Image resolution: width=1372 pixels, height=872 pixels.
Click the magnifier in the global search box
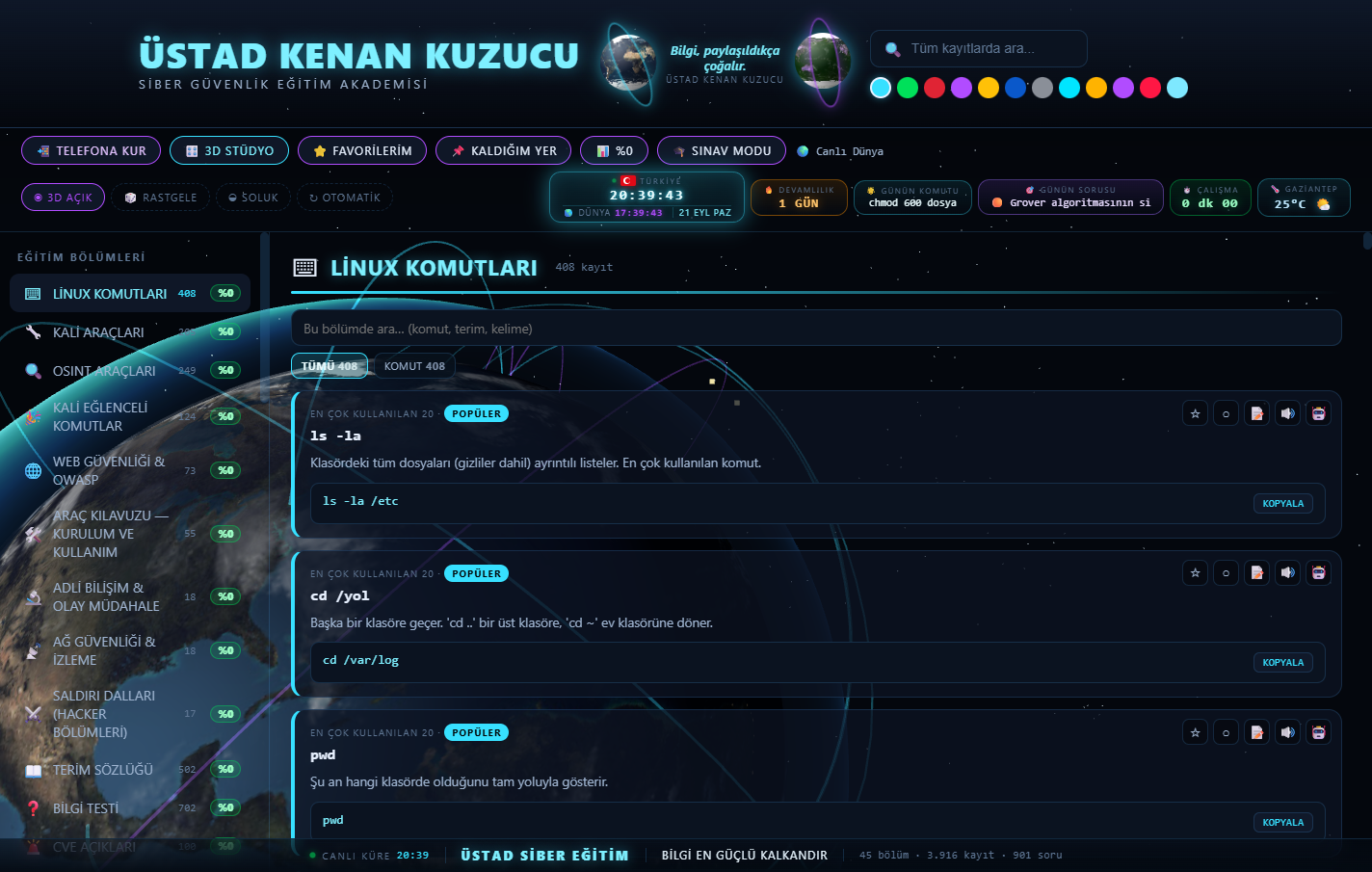[x=893, y=49]
